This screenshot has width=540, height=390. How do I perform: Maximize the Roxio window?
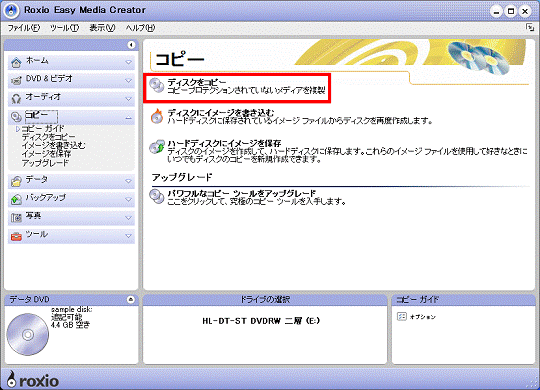pyautogui.click(x=511, y=12)
